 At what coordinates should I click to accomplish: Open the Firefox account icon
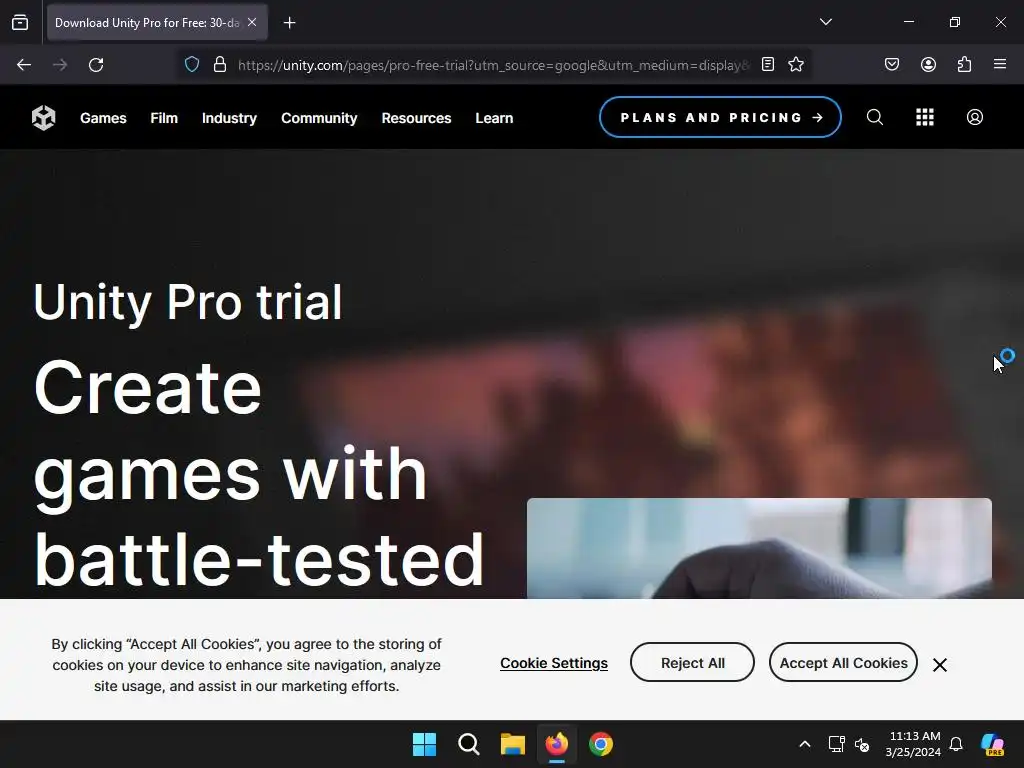pos(928,65)
